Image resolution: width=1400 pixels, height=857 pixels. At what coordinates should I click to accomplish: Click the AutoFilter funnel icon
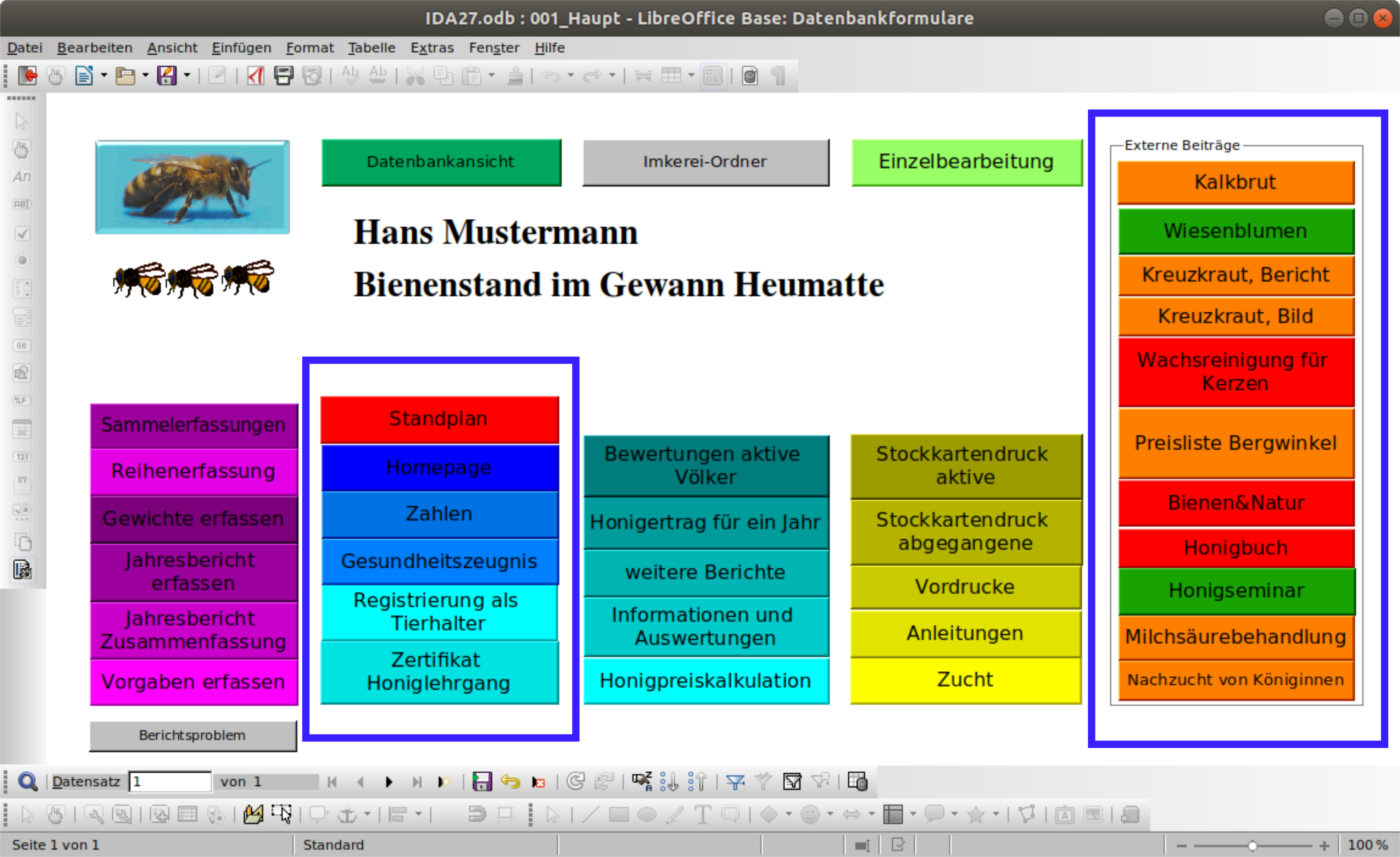coord(736,782)
